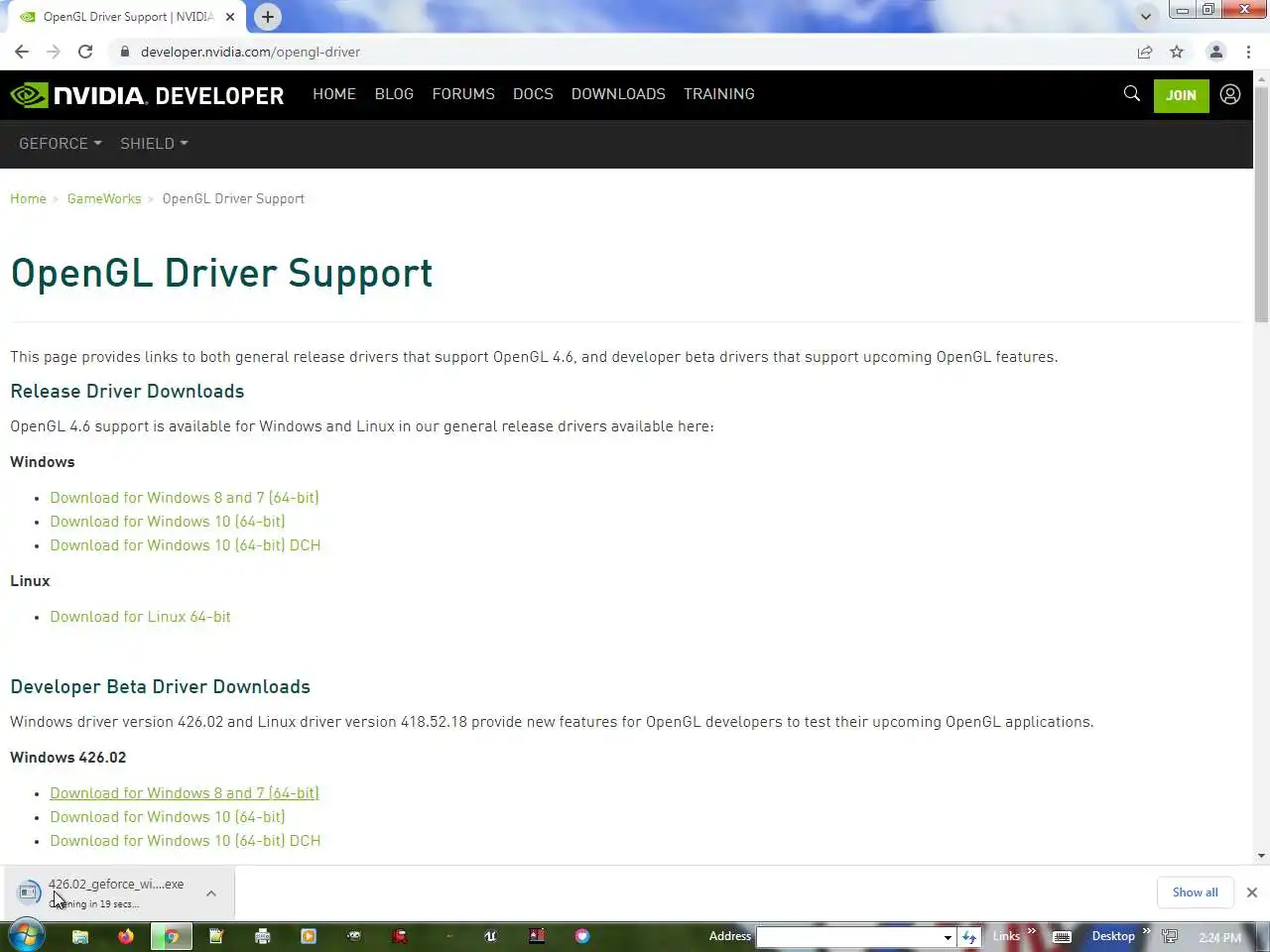Launch Firefox from the taskbar

(126, 936)
